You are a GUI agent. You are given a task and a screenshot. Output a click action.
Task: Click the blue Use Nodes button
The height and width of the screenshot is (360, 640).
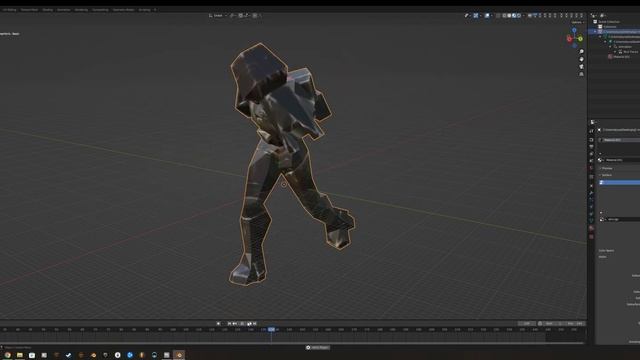tap(620, 182)
